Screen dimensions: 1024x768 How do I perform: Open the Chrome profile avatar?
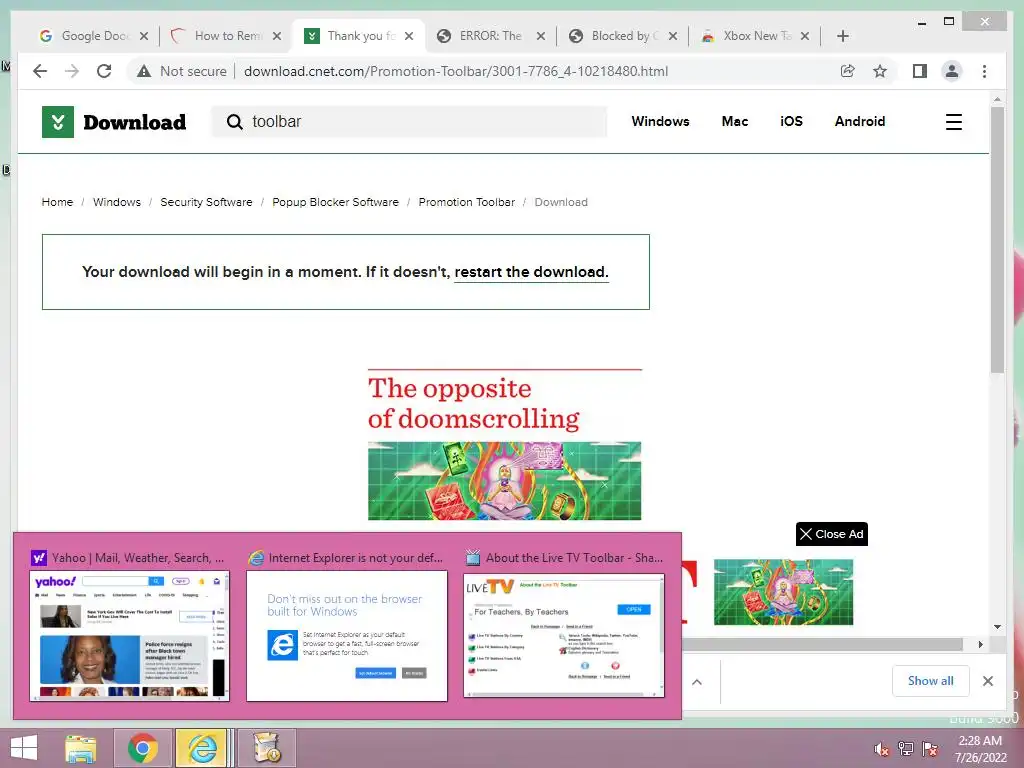tap(952, 71)
